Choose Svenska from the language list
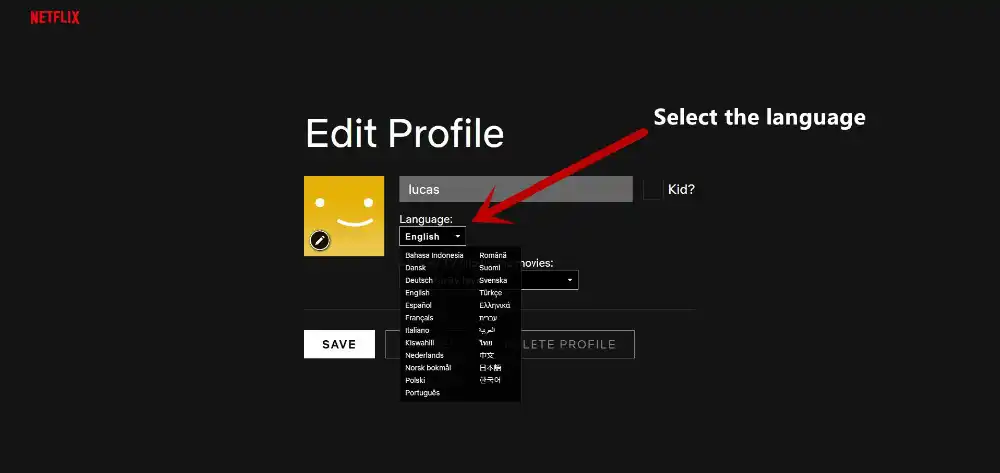The width and height of the screenshot is (1000, 473). click(x=493, y=280)
